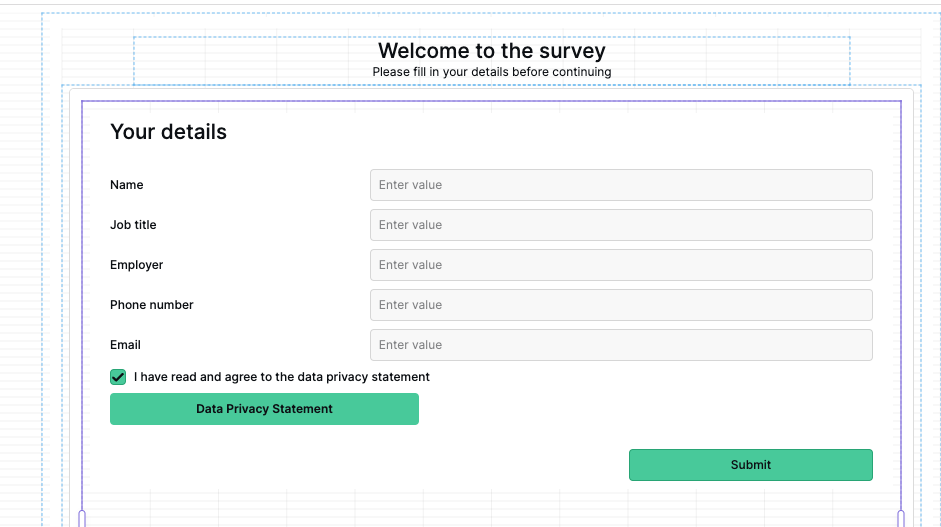This screenshot has height=527, width=941.
Task: Click the "Job title" field label
Action: tap(133, 225)
